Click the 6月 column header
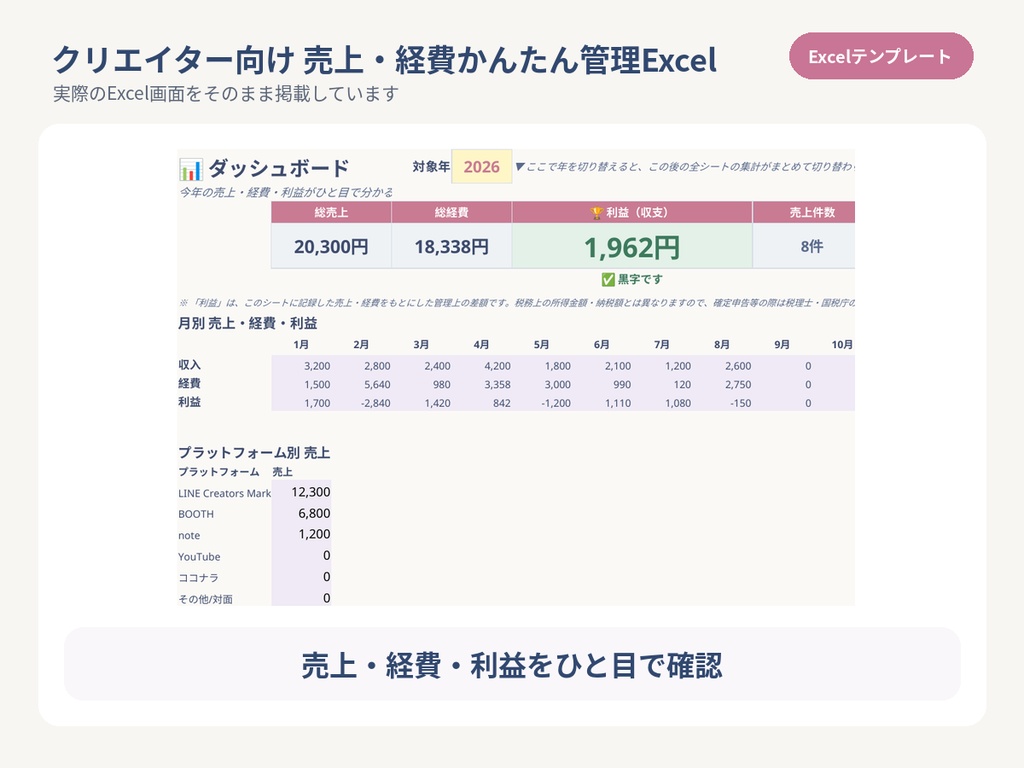This screenshot has width=1024, height=768. (x=601, y=344)
